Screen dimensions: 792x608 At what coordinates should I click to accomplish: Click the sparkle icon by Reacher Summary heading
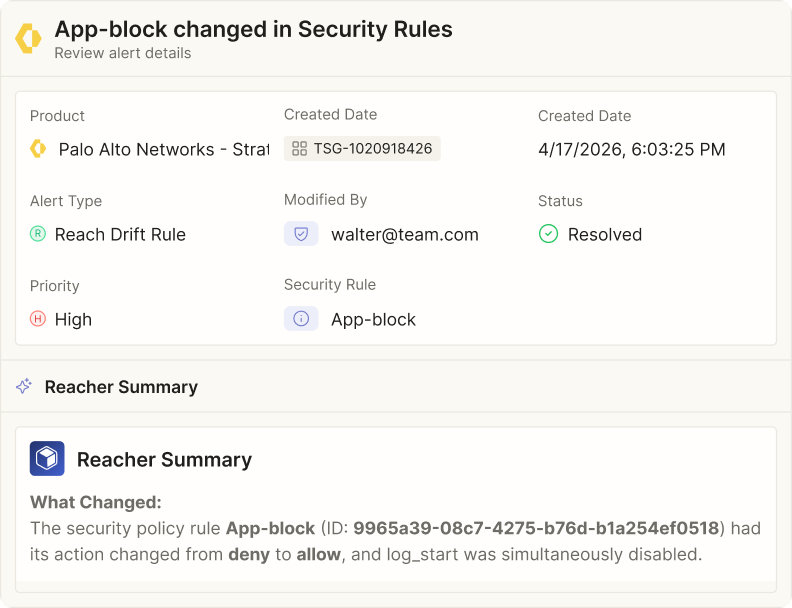(24, 386)
